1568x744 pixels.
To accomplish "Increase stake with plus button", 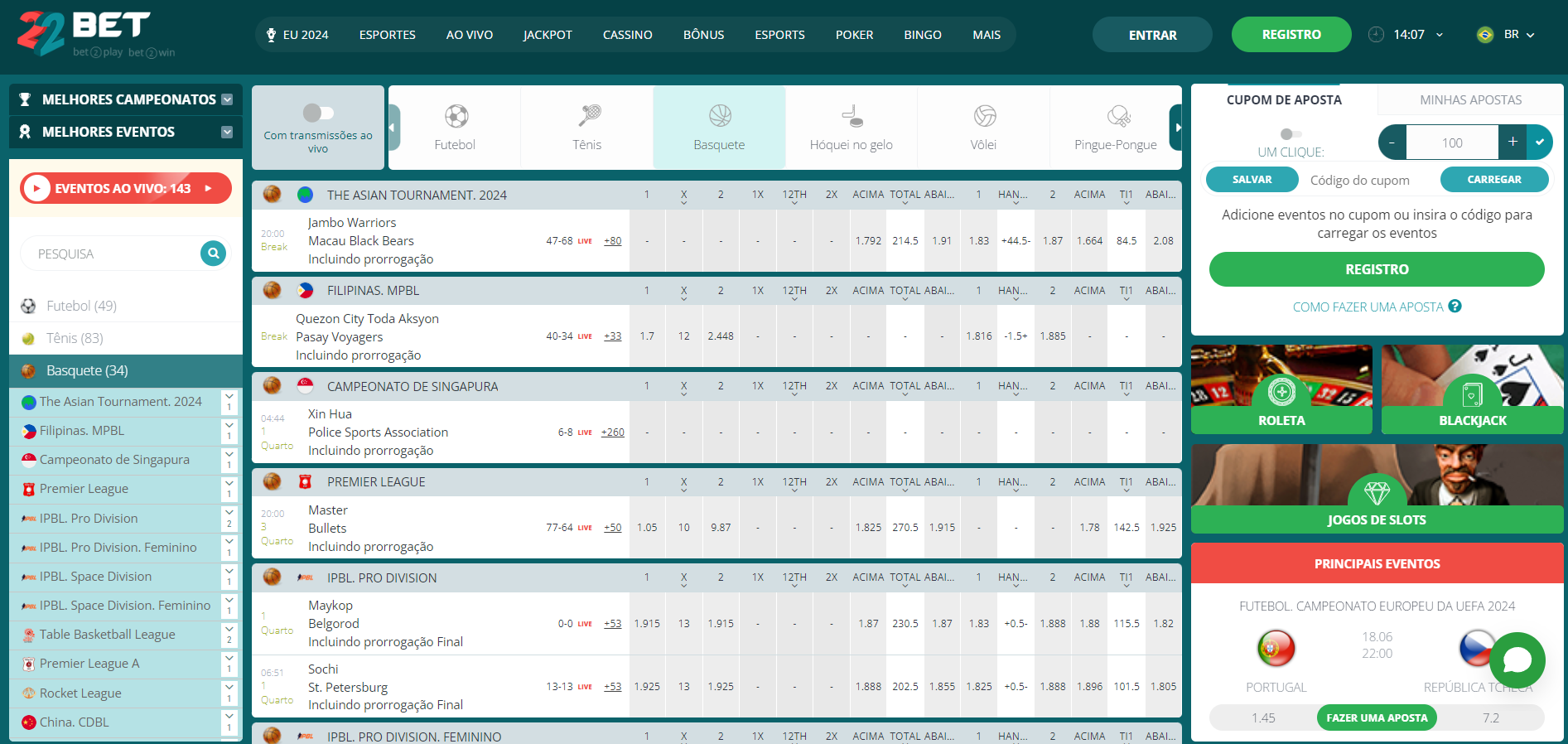I will tap(1513, 143).
